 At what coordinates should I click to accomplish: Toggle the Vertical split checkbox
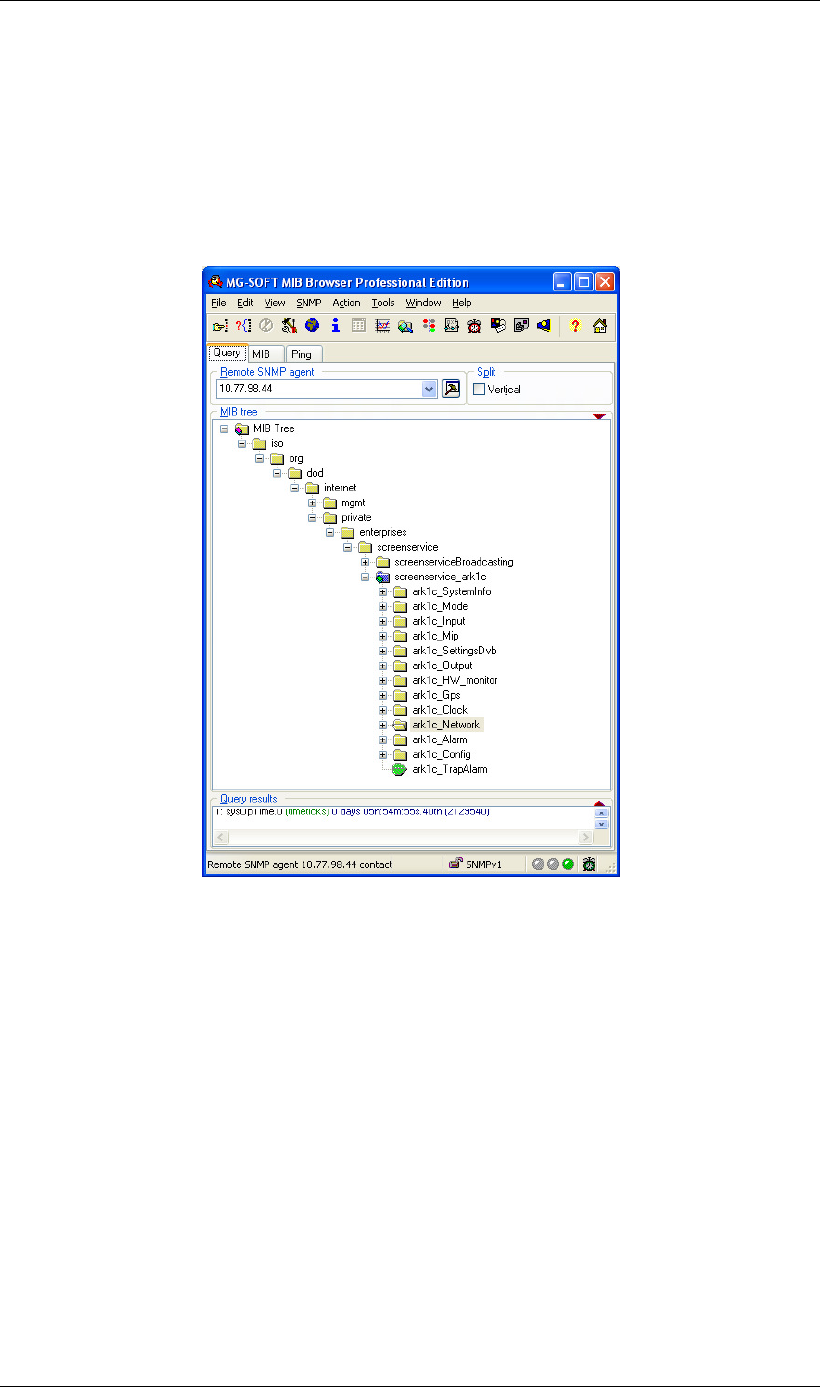[x=479, y=390]
